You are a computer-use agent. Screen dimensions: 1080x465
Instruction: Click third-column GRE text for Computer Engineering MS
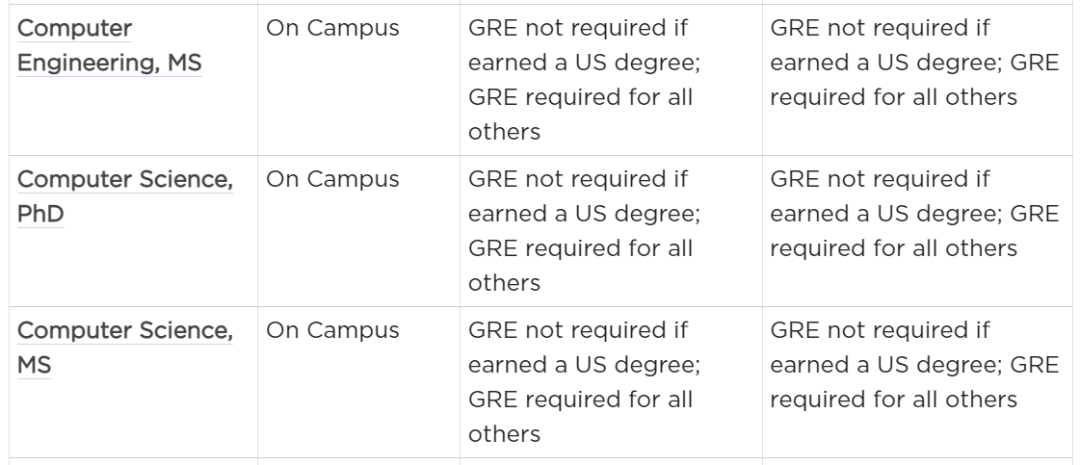click(584, 80)
